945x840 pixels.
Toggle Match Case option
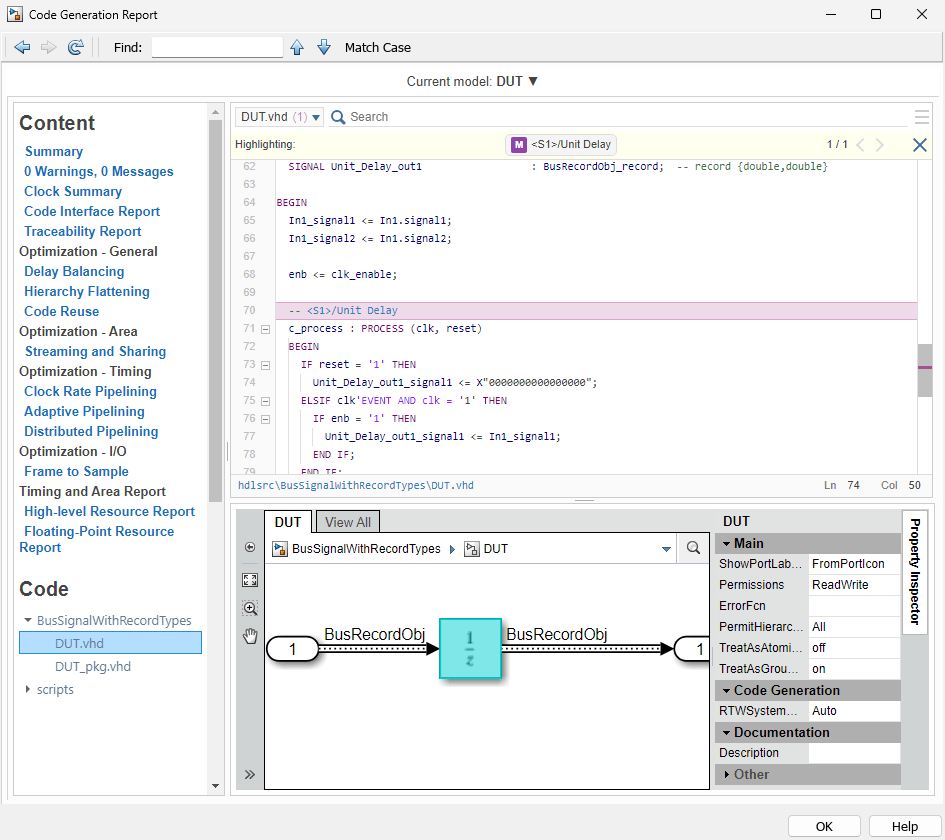point(377,47)
